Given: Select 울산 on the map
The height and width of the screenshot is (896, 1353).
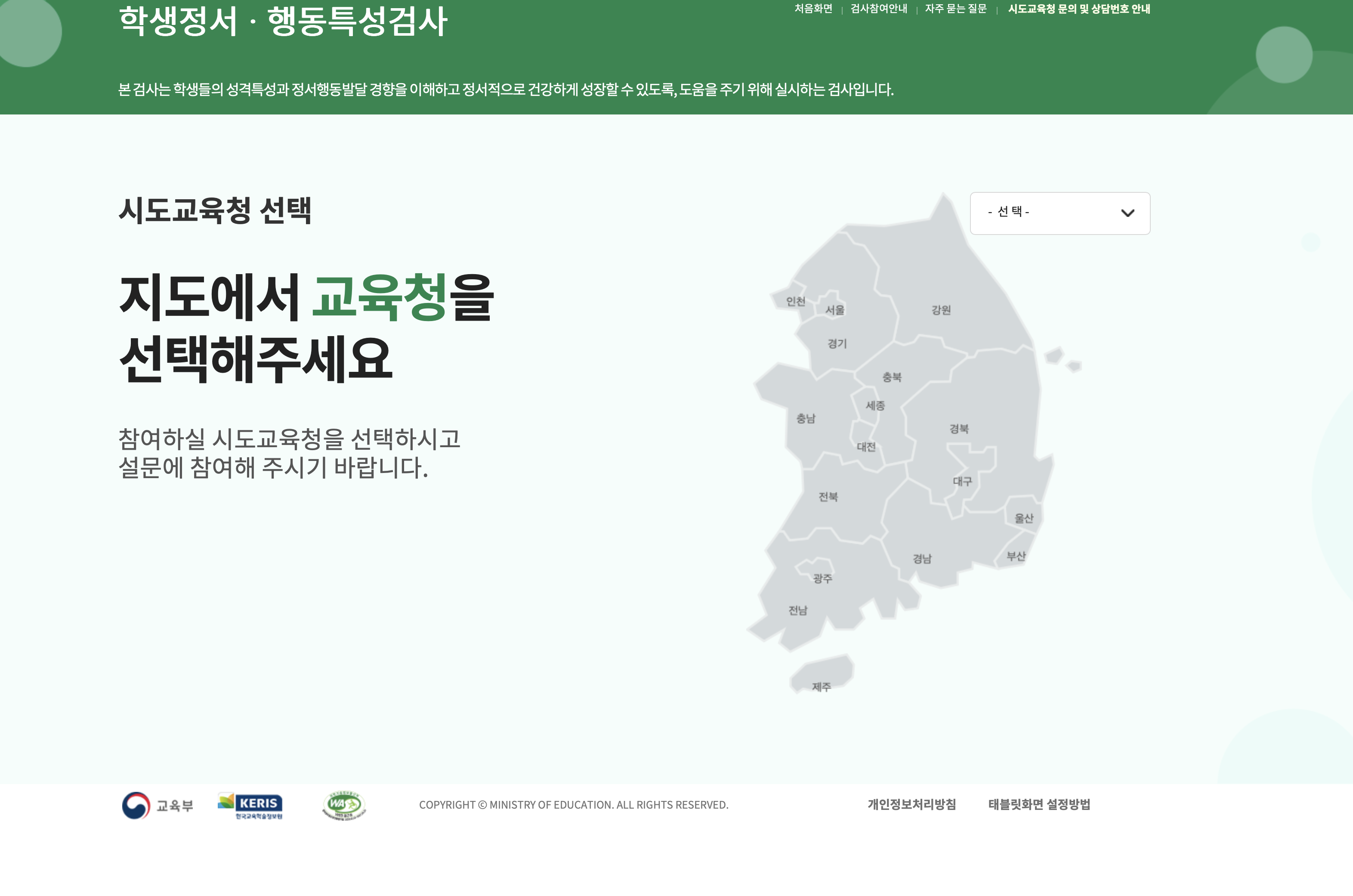Looking at the screenshot, I should 1024,518.
